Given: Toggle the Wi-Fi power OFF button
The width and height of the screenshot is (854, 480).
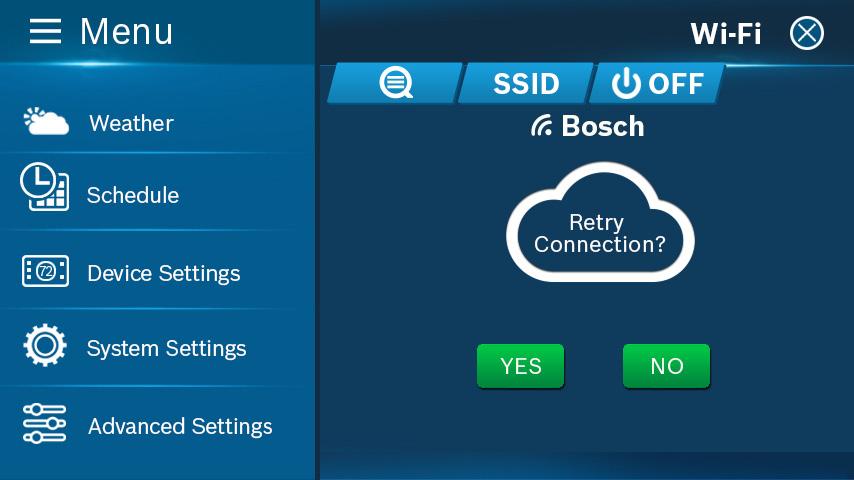Looking at the screenshot, I should coord(657,83).
